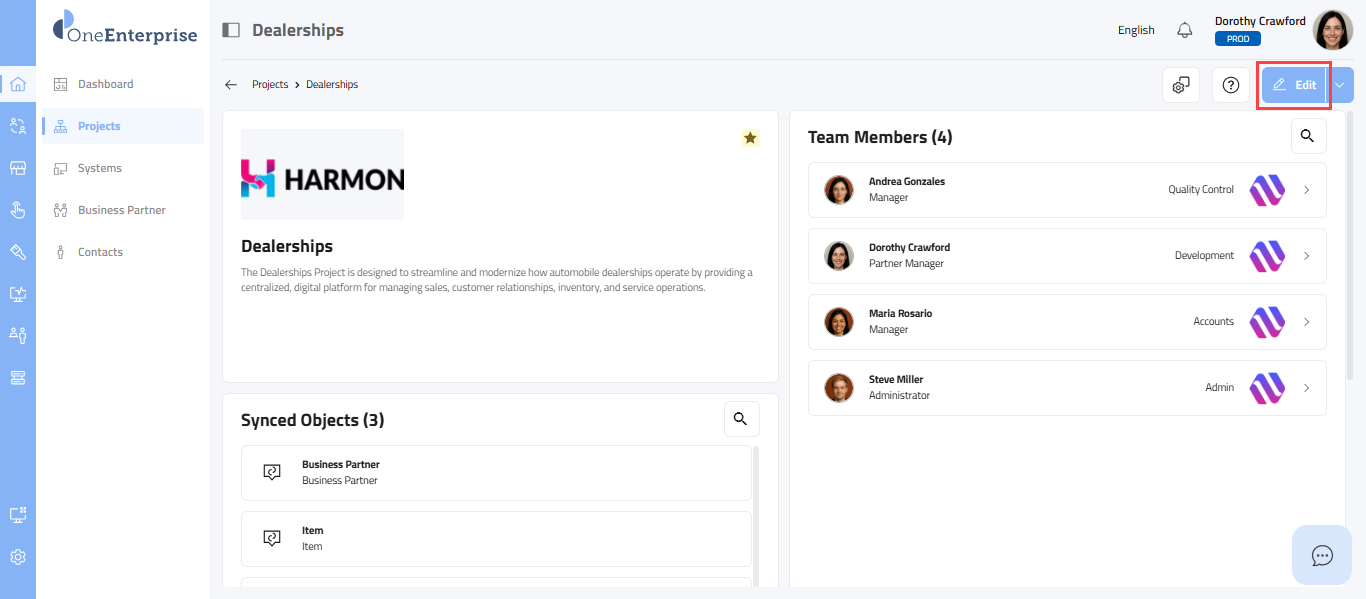Open Business Partner in side menu
1366x599 pixels.
point(121,210)
